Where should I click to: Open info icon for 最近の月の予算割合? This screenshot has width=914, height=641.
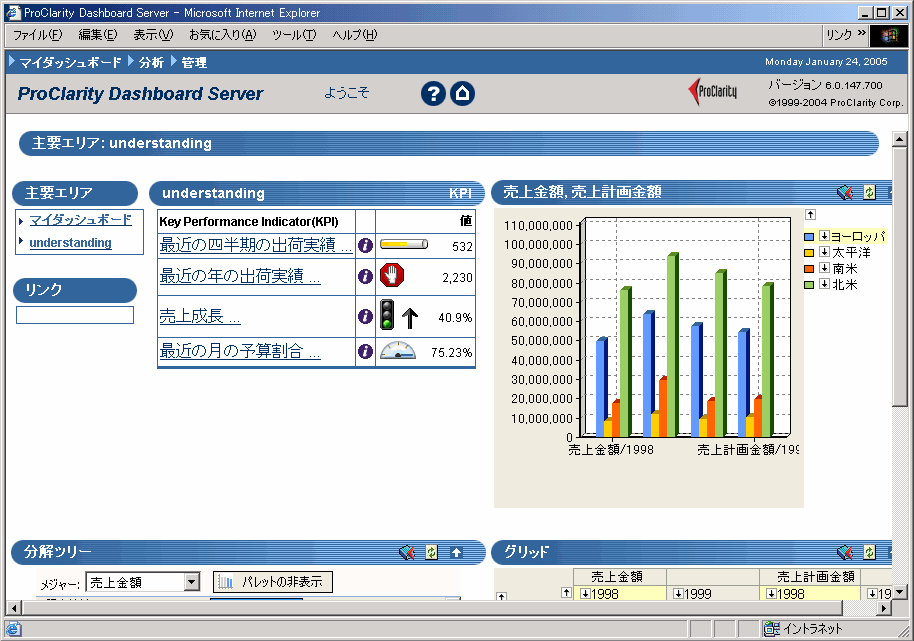pyautogui.click(x=365, y=351)
